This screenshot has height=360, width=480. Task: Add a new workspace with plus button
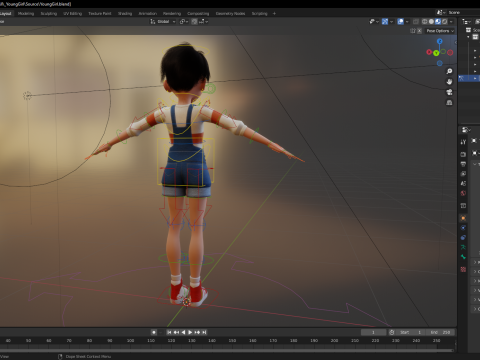[274, 14]
